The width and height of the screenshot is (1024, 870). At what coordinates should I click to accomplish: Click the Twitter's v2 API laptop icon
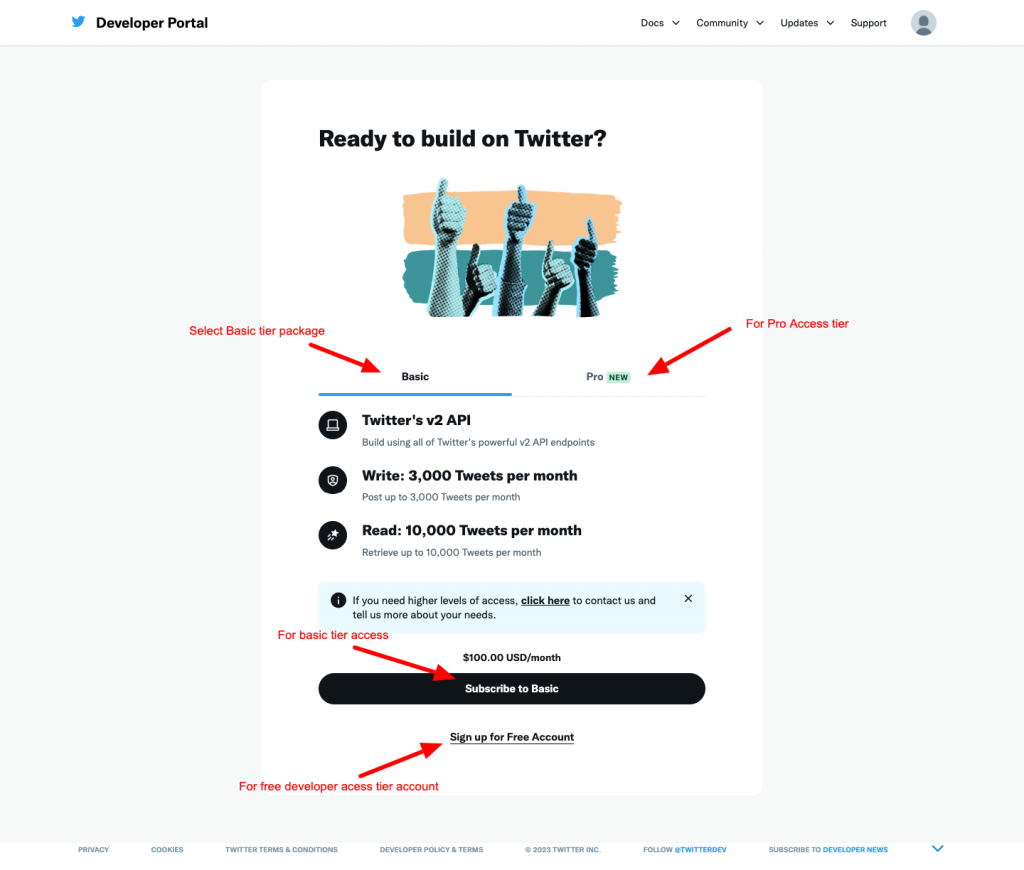tap(332, 424)
